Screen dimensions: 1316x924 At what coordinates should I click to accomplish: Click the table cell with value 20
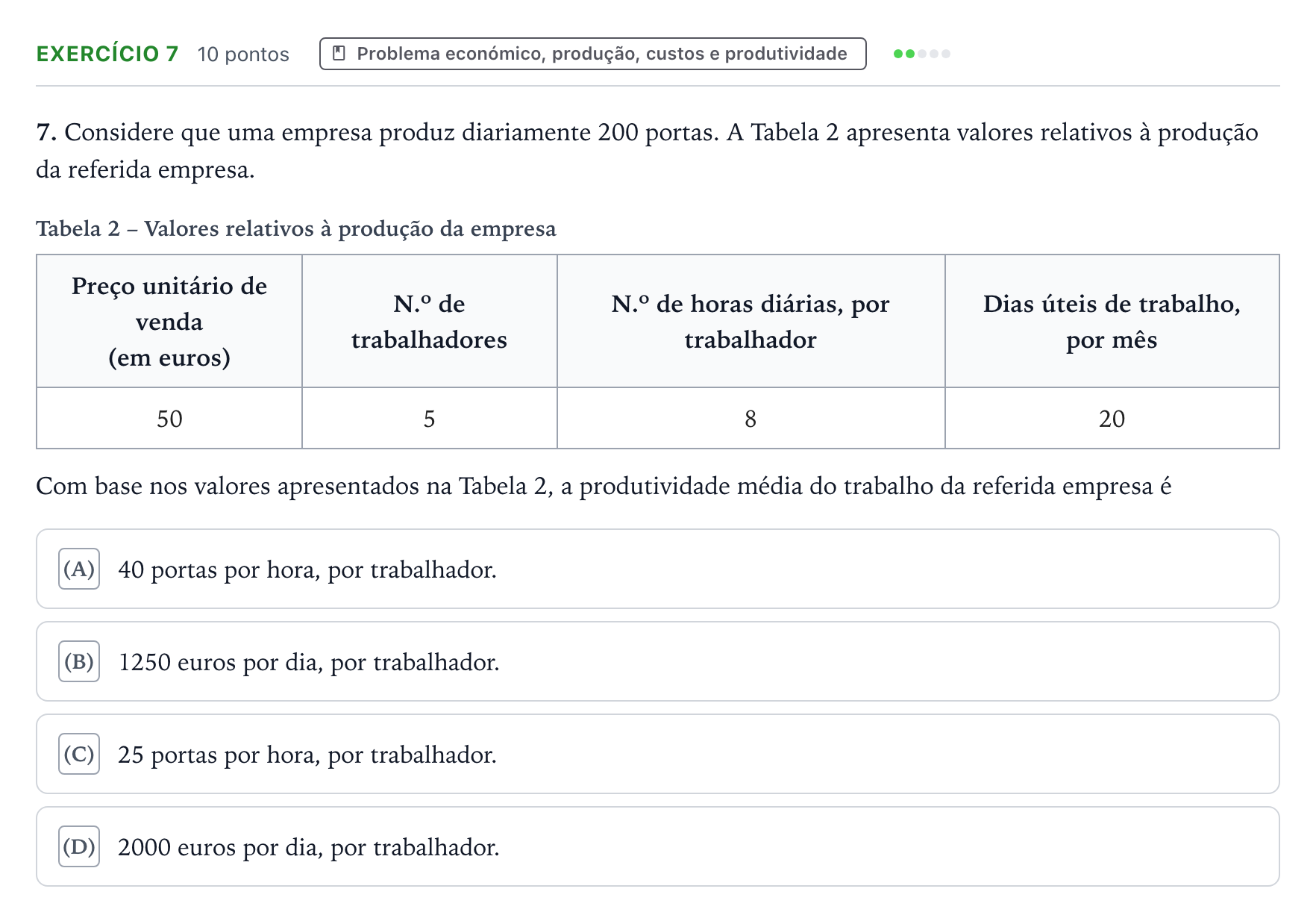[1112, 418]
